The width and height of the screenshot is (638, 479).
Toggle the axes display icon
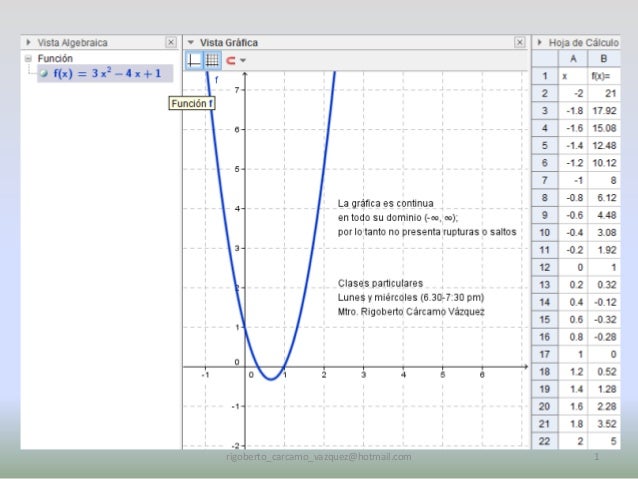[195, 60]
